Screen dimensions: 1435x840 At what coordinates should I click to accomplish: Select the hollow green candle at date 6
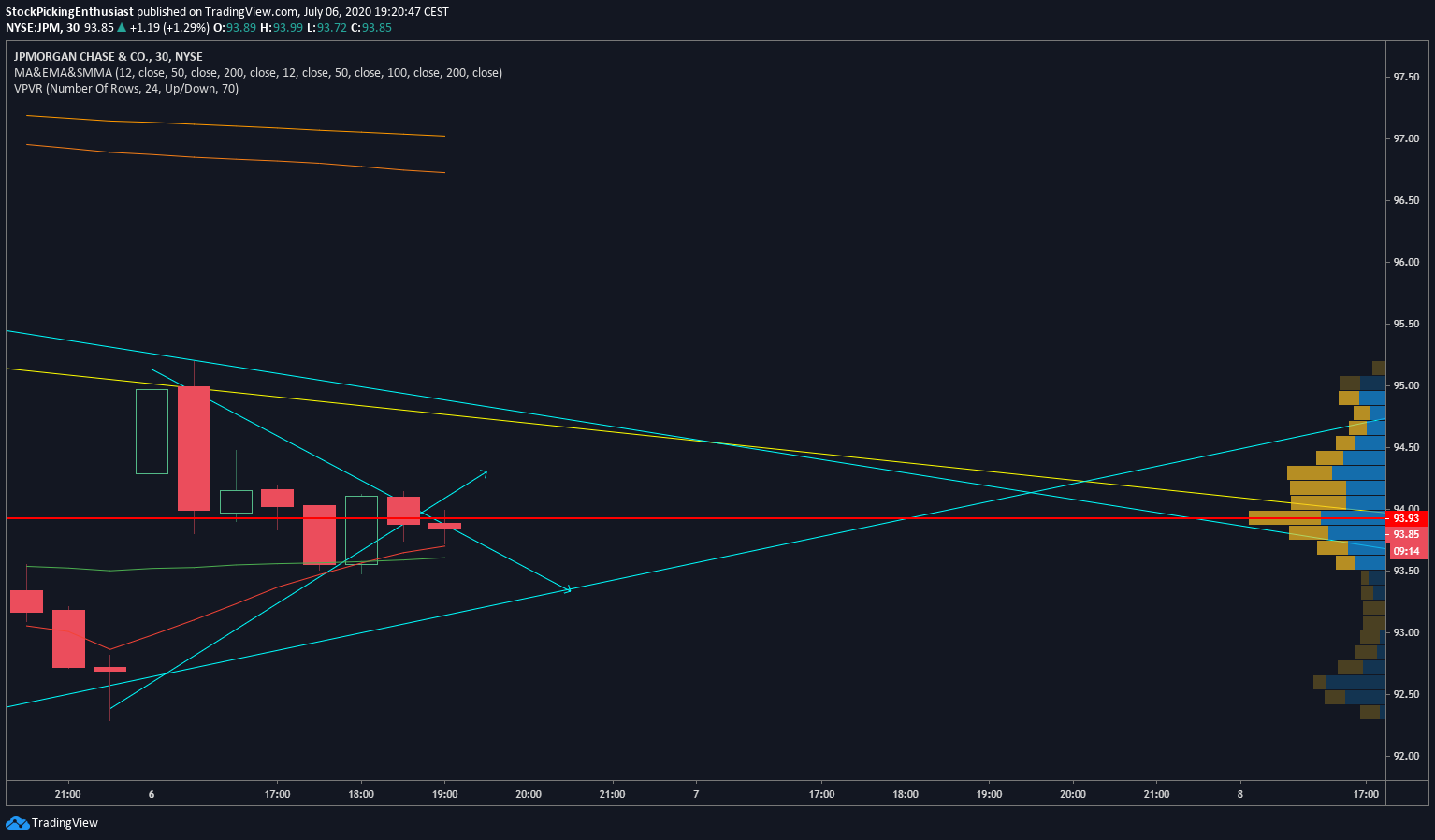(x=152, y=431)
